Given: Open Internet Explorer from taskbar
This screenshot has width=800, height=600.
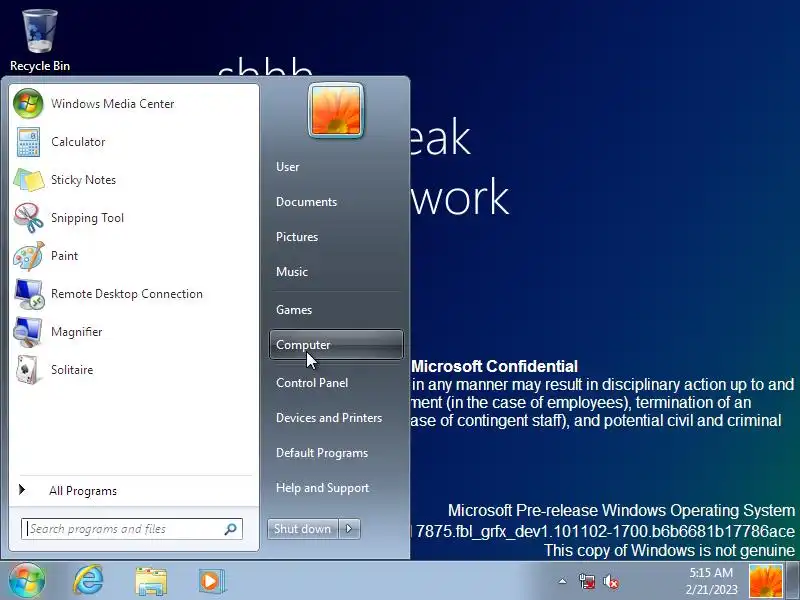Looking at the screenshot, I should point(88,580).
